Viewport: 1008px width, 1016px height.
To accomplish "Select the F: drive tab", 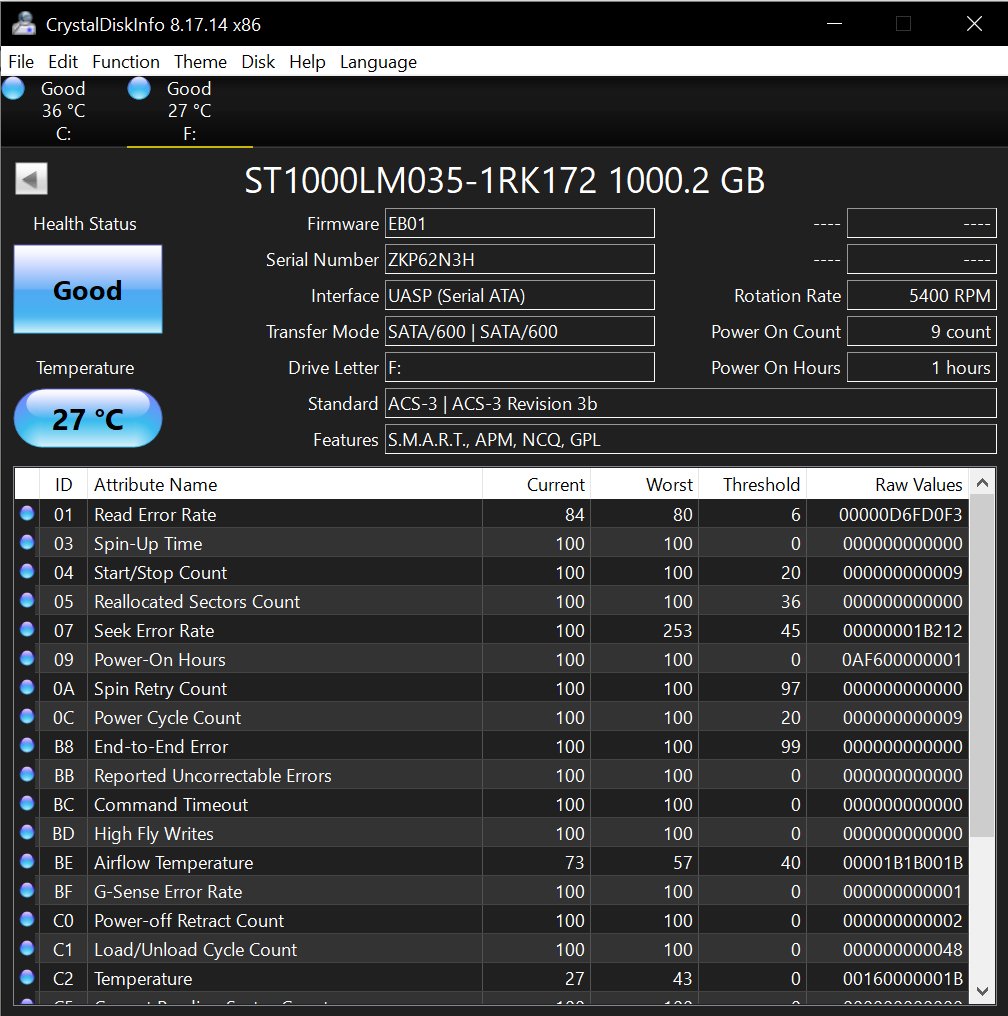I will (x=189, y=111).
